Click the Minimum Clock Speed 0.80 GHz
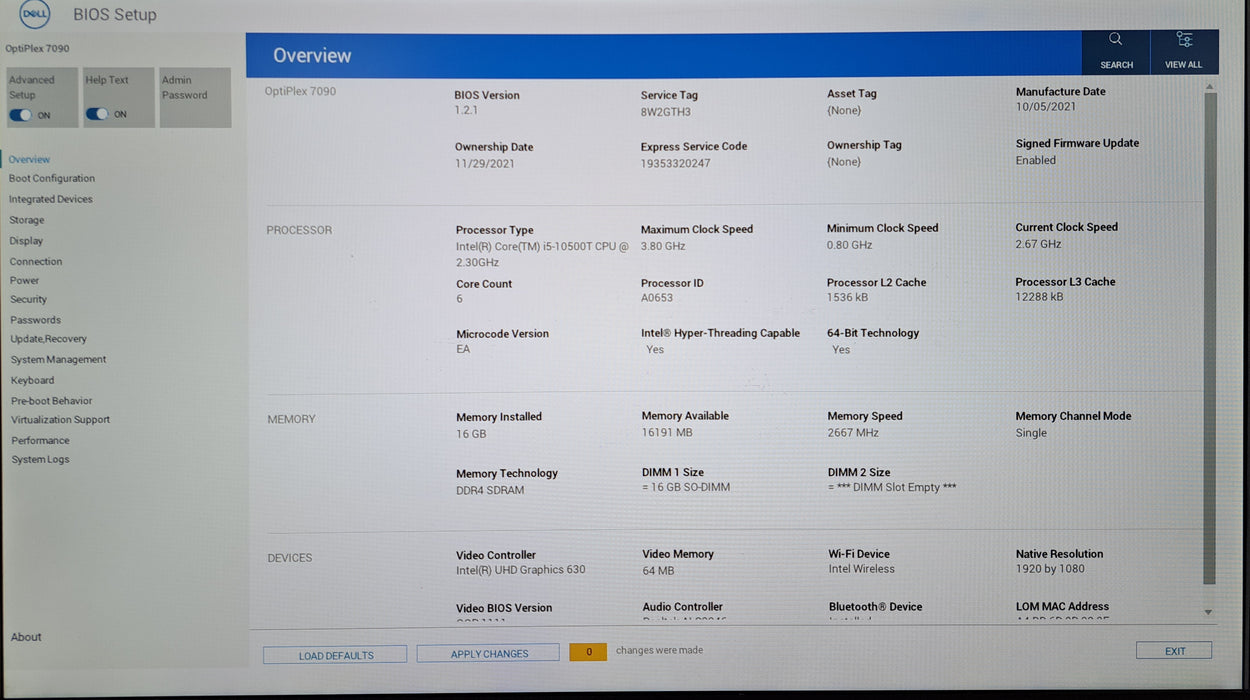 tap(849, 245)
